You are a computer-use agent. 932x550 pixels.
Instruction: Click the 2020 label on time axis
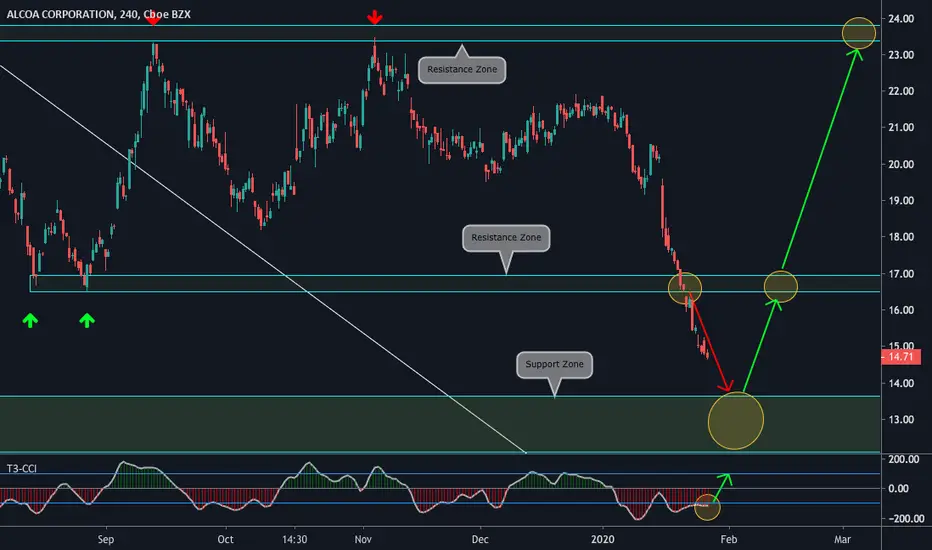click(x=602, y=539)
